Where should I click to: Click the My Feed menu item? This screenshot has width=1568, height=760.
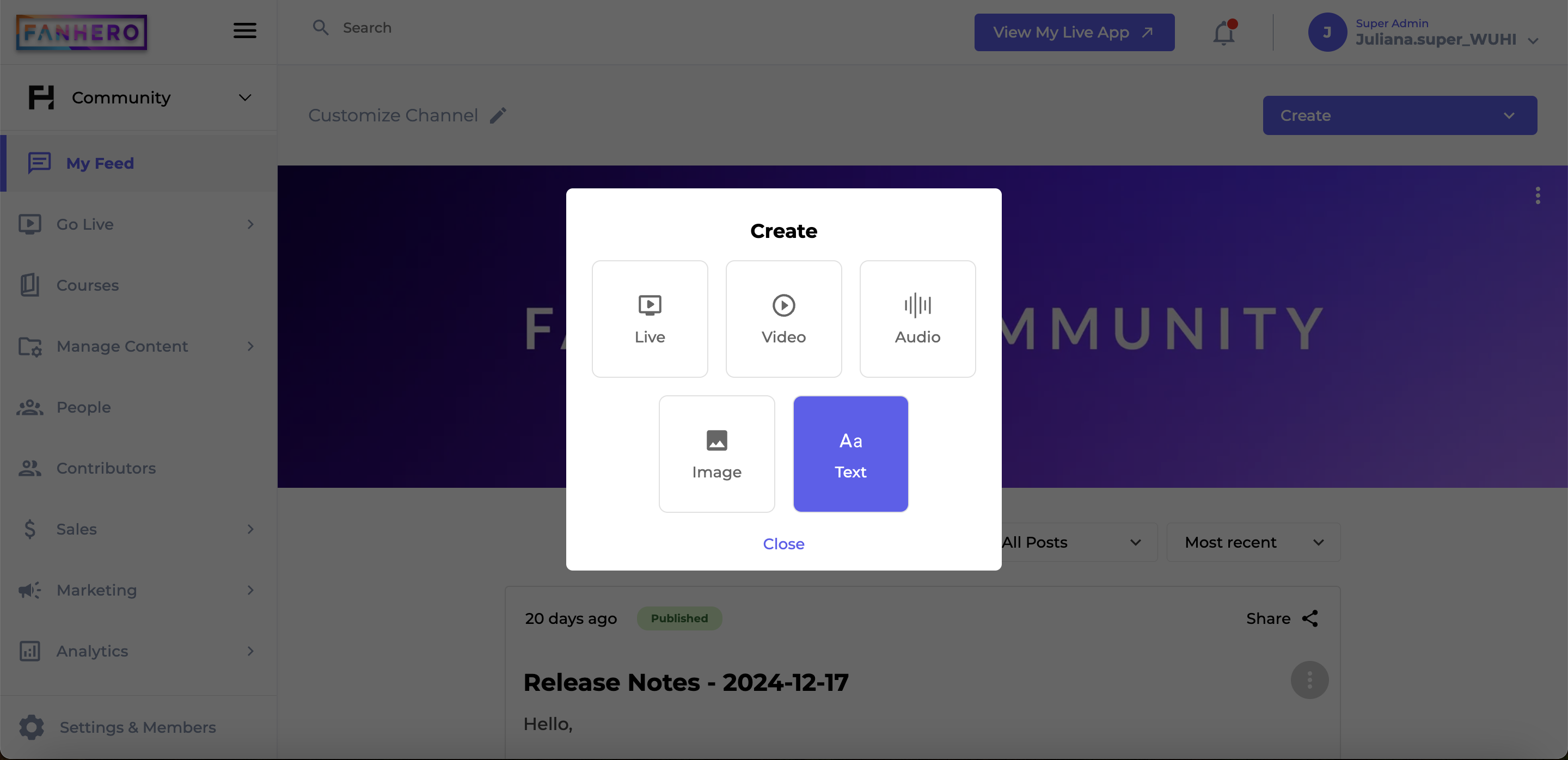coord(100,163)
